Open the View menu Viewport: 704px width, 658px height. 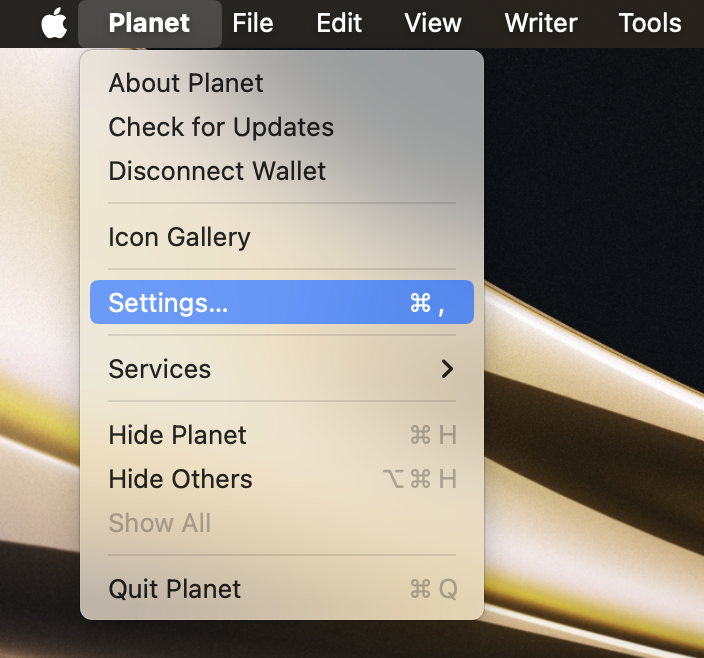pos(433,23)
